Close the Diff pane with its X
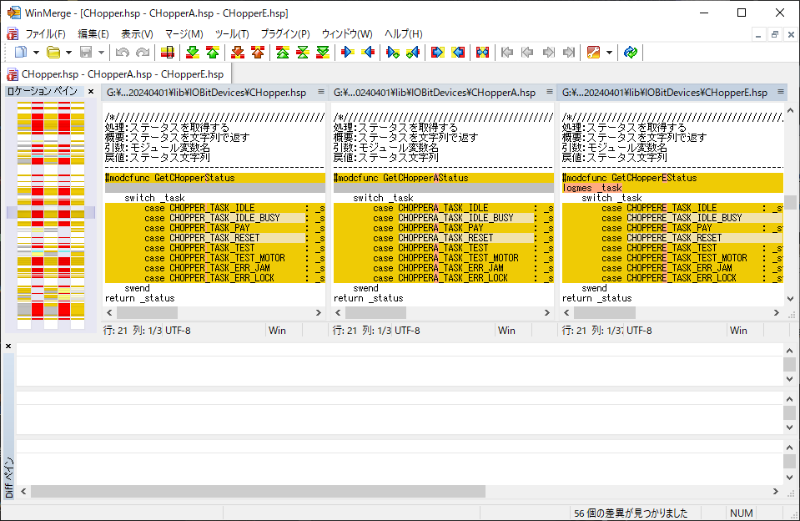This screenshot has height=521, width=800. 8,346
